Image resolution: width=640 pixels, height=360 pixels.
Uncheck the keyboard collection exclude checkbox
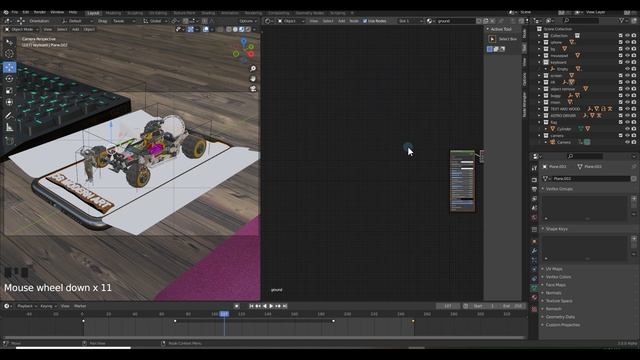(x=621, y=62)
